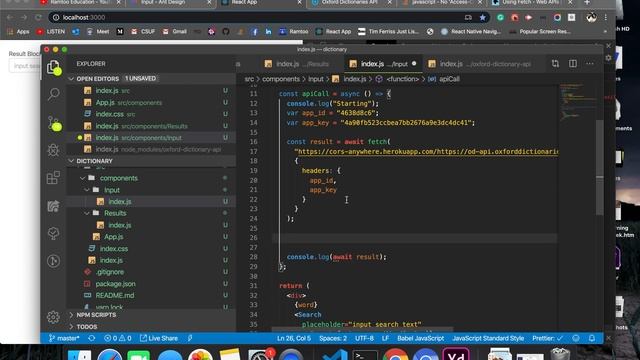640x360 pixels.
Task: Open the Source Control view
Action: (x=54, y=123)
